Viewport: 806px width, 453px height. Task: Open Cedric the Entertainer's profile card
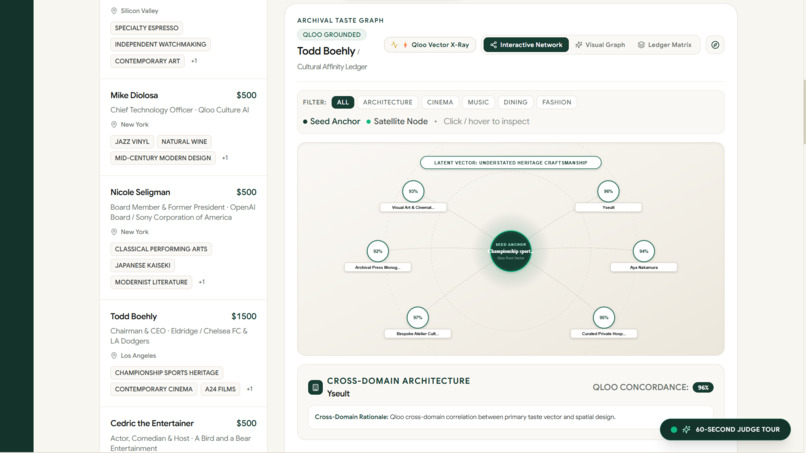click(x=183, y=430)
